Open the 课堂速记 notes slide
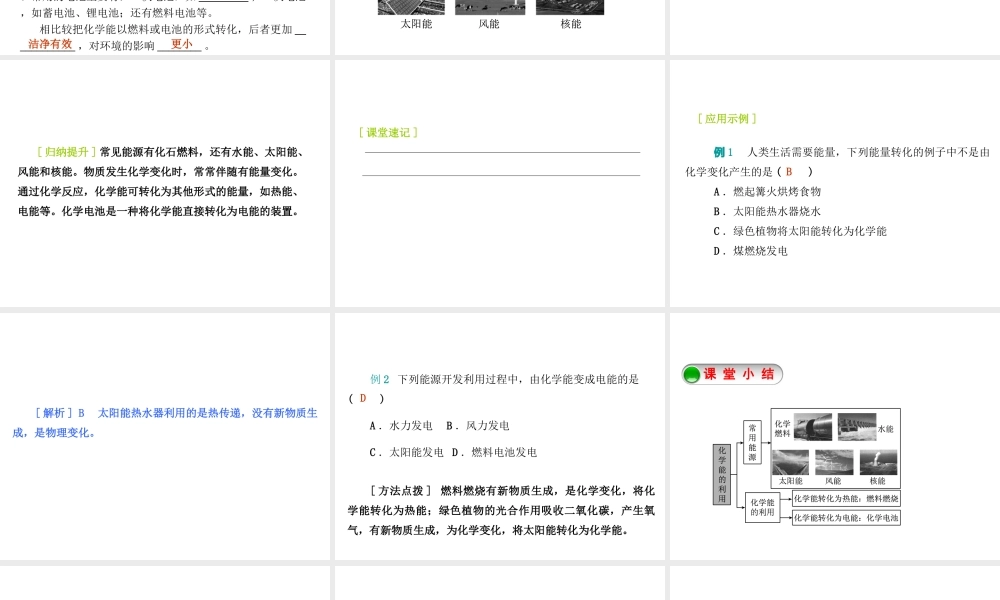The width and height of the screenshot is (1000, 600). point(499,183)
